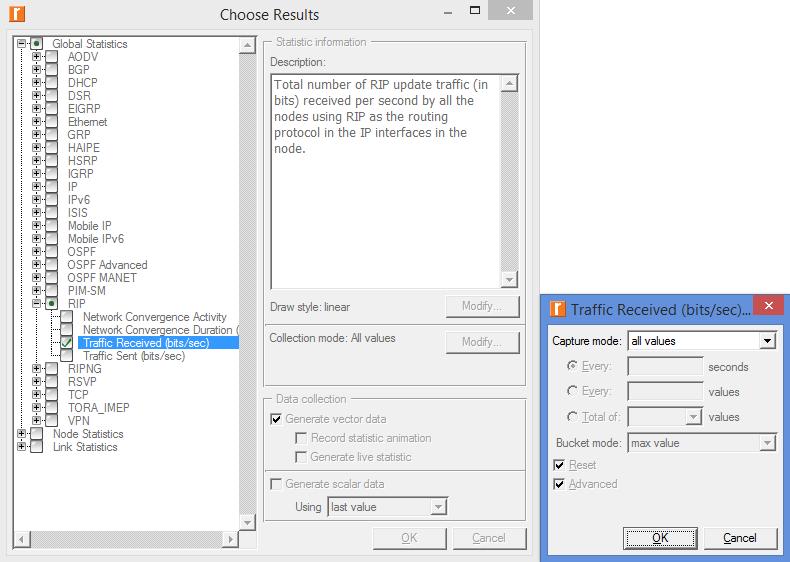
Task: Check Network Convergence Activity checkbox
Action: 67,317
